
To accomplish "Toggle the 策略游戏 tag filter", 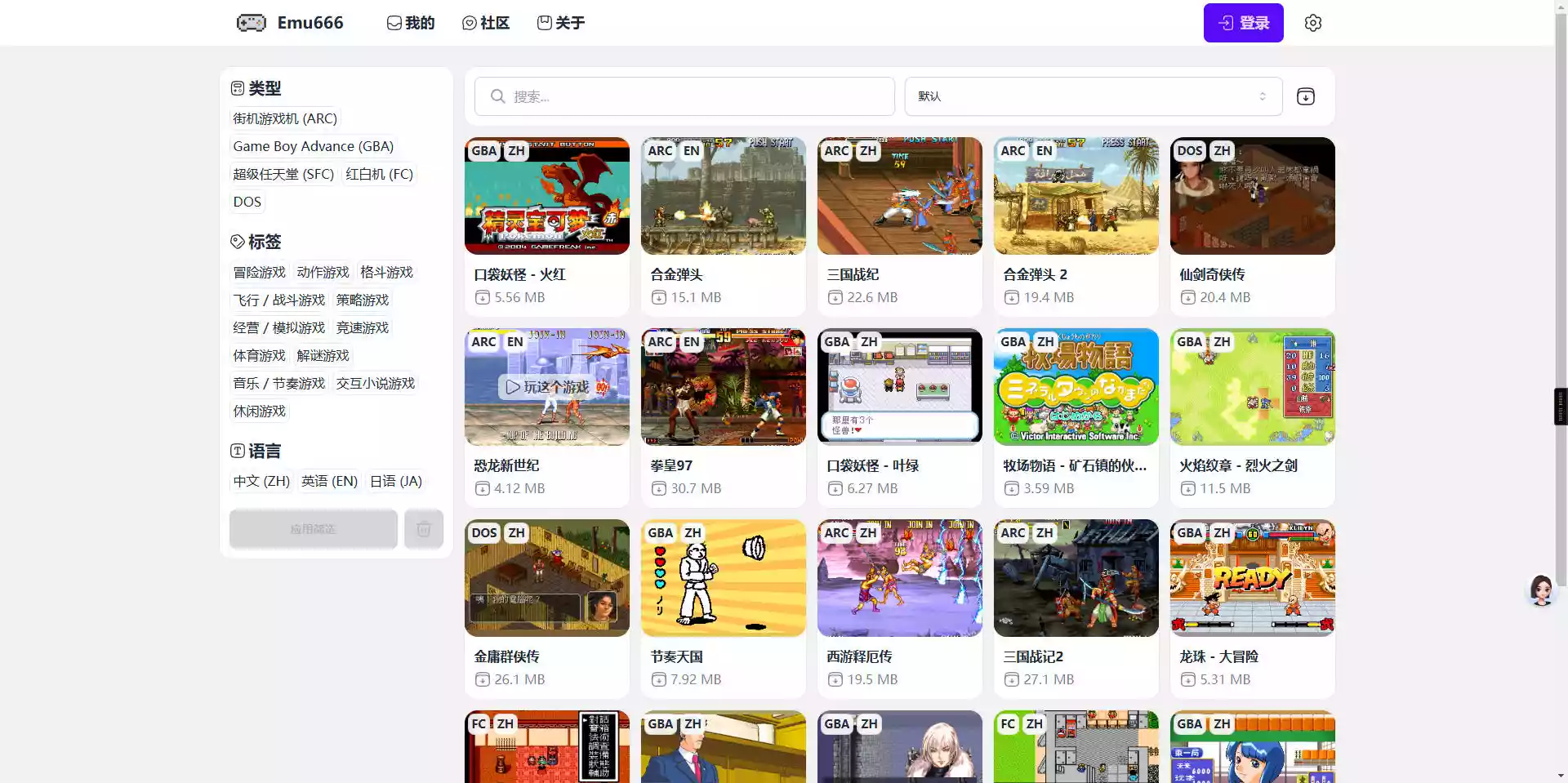I will point(363,300).
